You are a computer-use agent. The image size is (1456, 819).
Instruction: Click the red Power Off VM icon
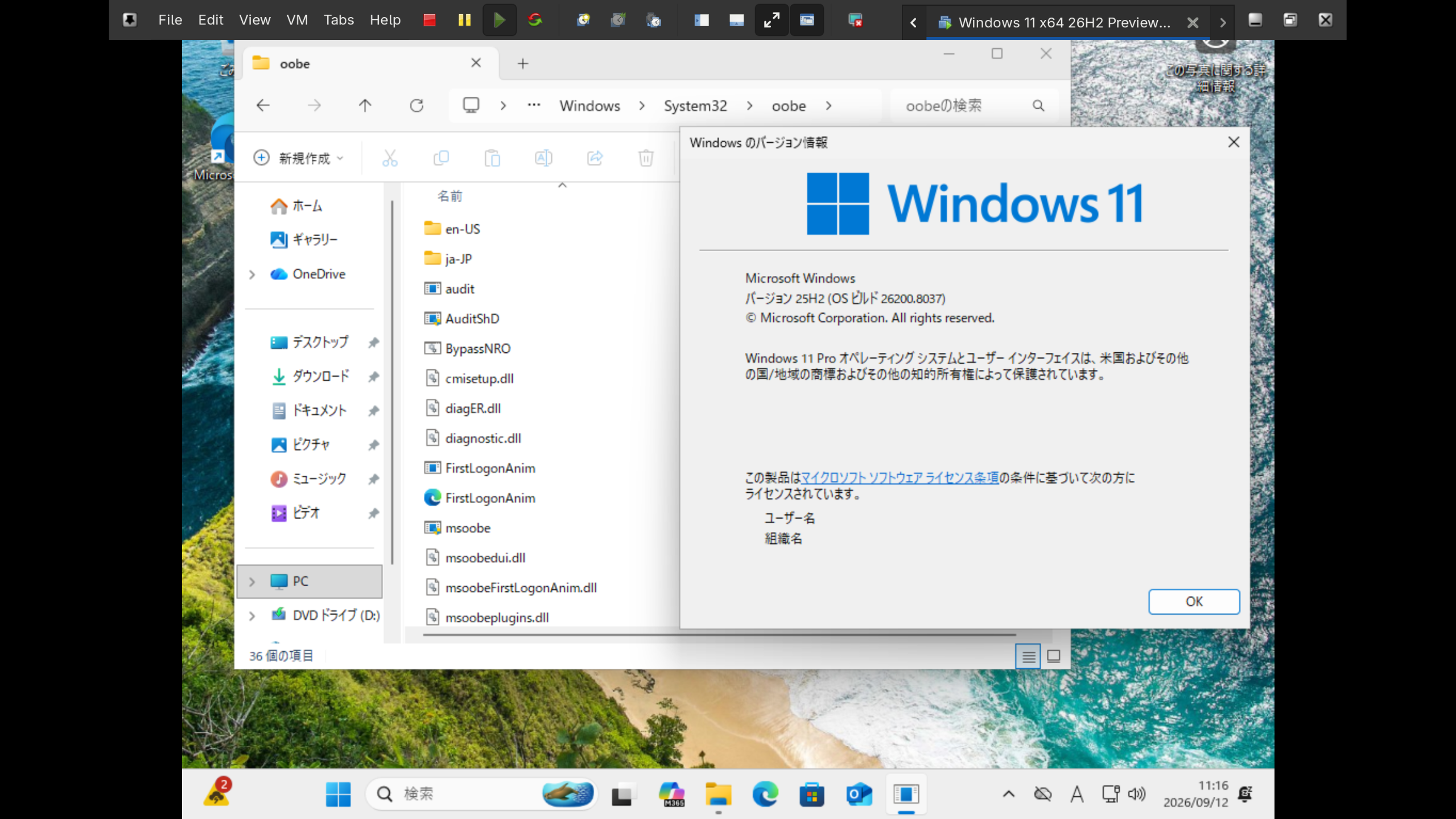430,20
